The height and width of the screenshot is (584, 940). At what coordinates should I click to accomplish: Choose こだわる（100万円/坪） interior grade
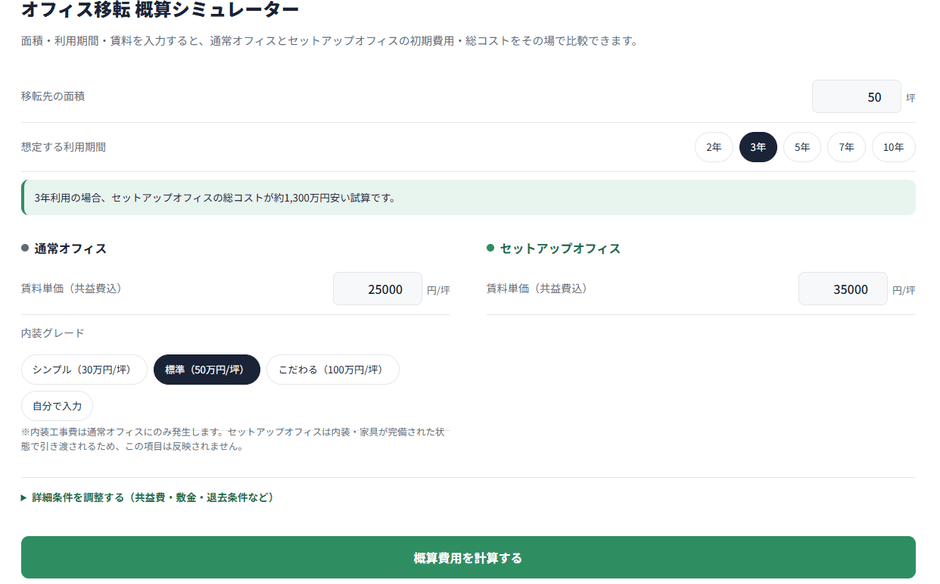[x=333, y=369]
